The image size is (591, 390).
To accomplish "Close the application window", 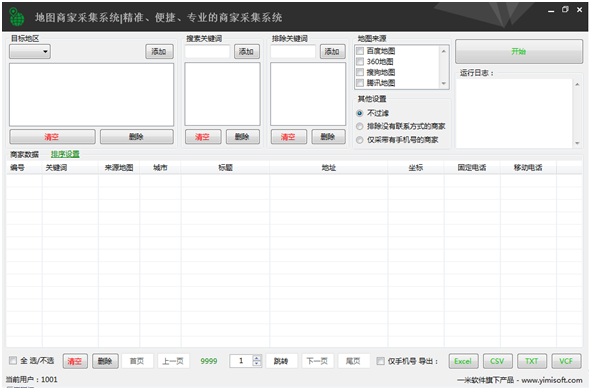I will 579,9.
